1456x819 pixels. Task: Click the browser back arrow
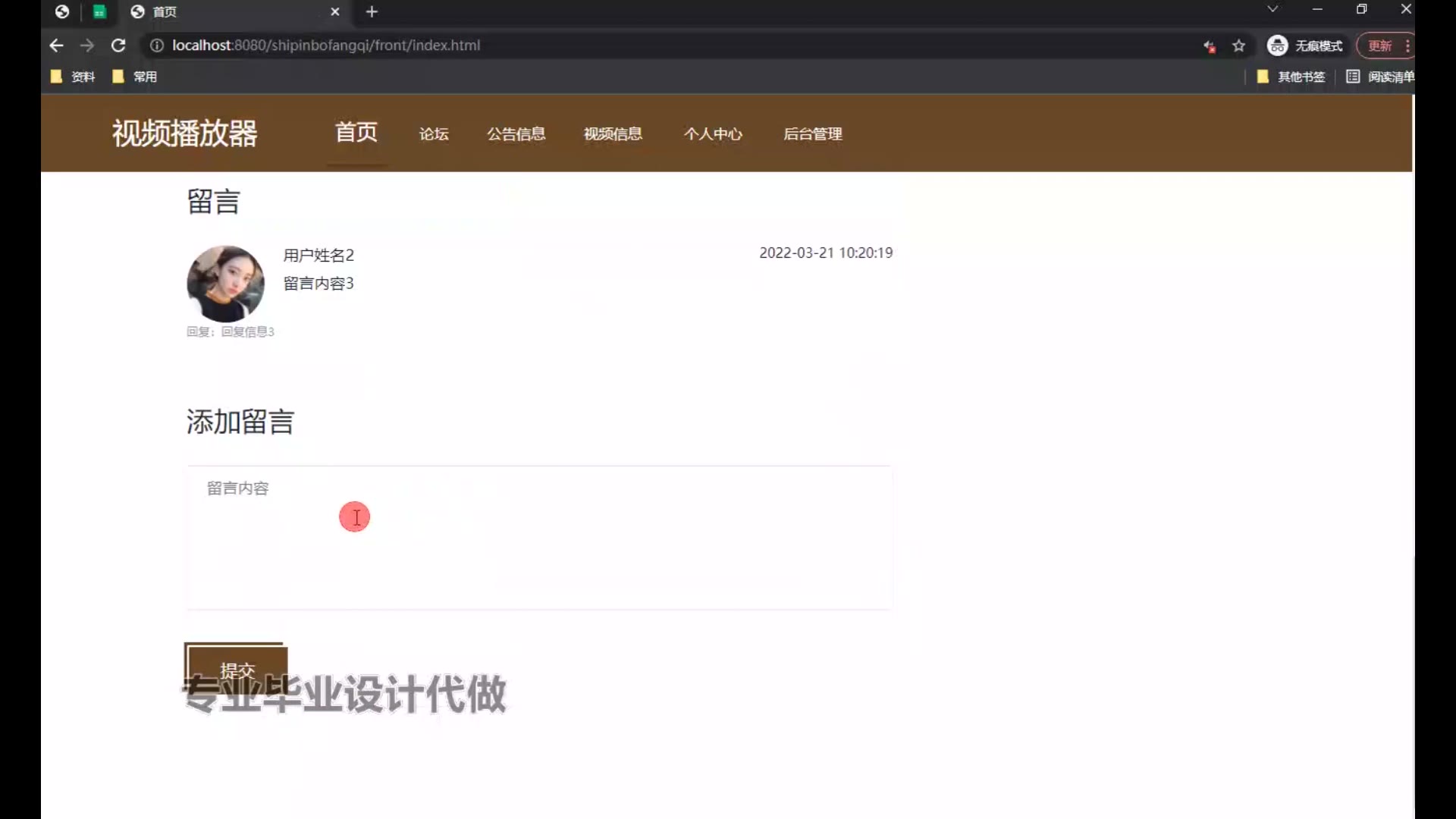click(56, 45)
